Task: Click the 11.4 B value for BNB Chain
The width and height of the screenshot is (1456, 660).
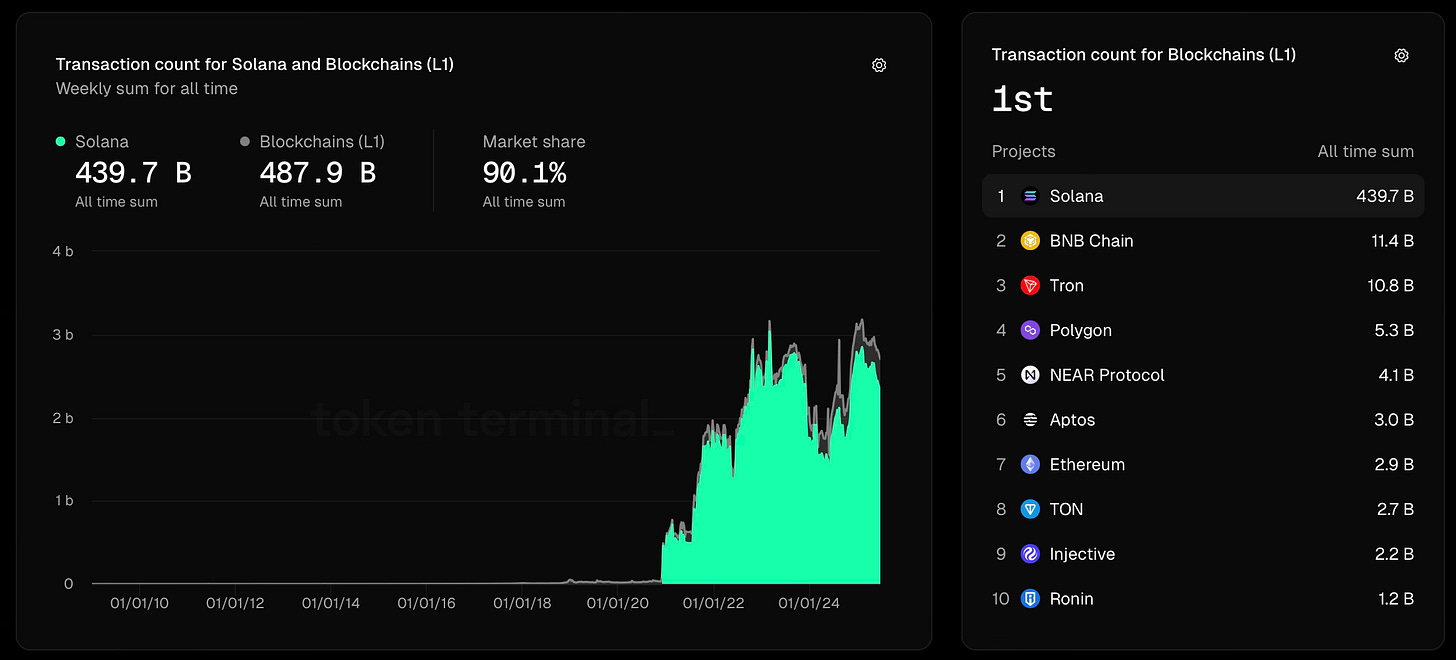Action: tap(1392, 241)
